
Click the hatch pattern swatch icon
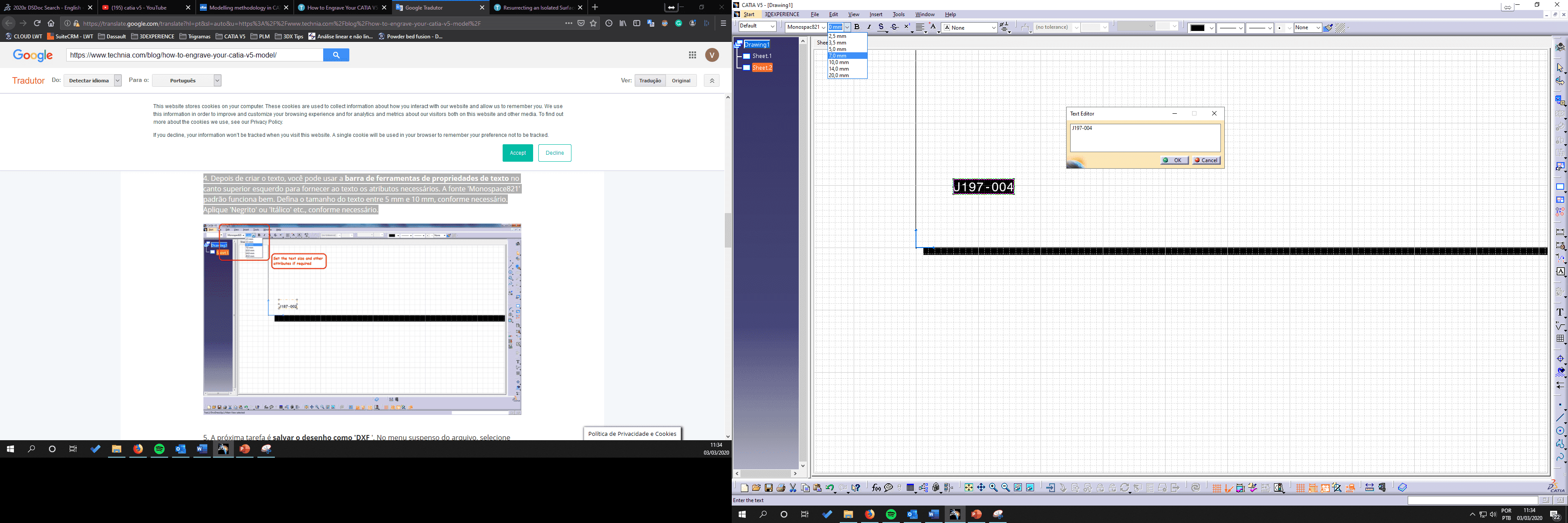1340,27
